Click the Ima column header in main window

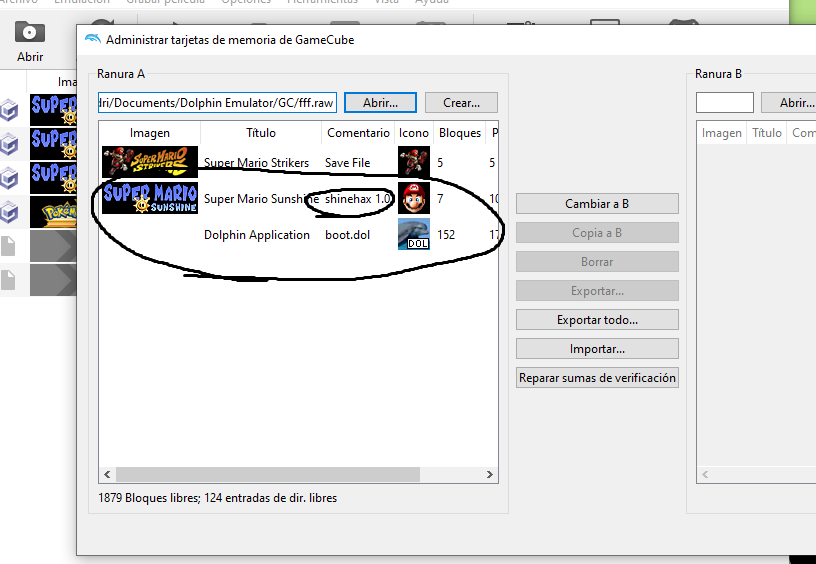click(67, 82)
